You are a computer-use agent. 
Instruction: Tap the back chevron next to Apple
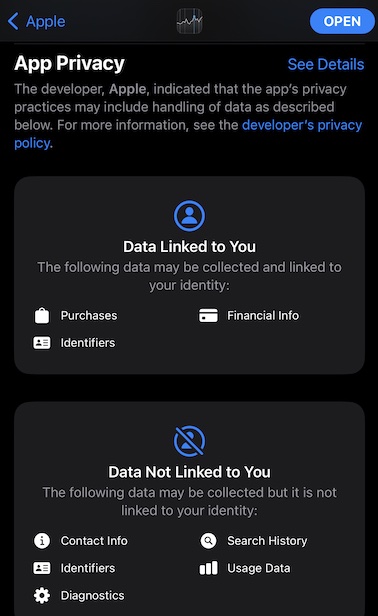click(x=13, y=21)
